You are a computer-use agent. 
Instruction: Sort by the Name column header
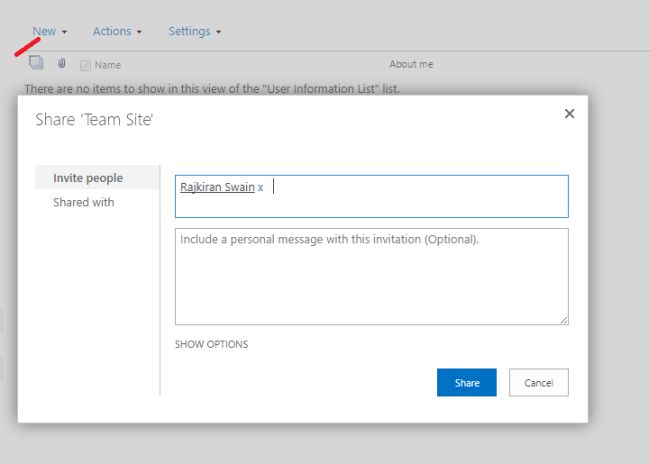pyautogui.click(x=107, y=65)
